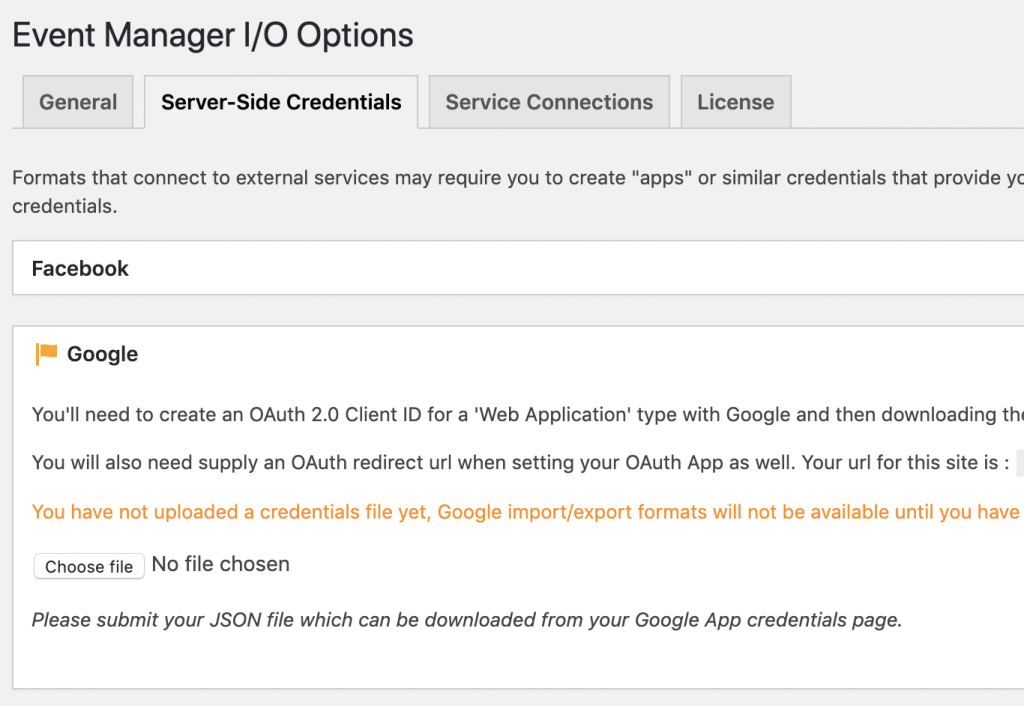Viewport: 1024px width, 706px height.
Task: Go to the License tab
Action: tap(735, 102)
